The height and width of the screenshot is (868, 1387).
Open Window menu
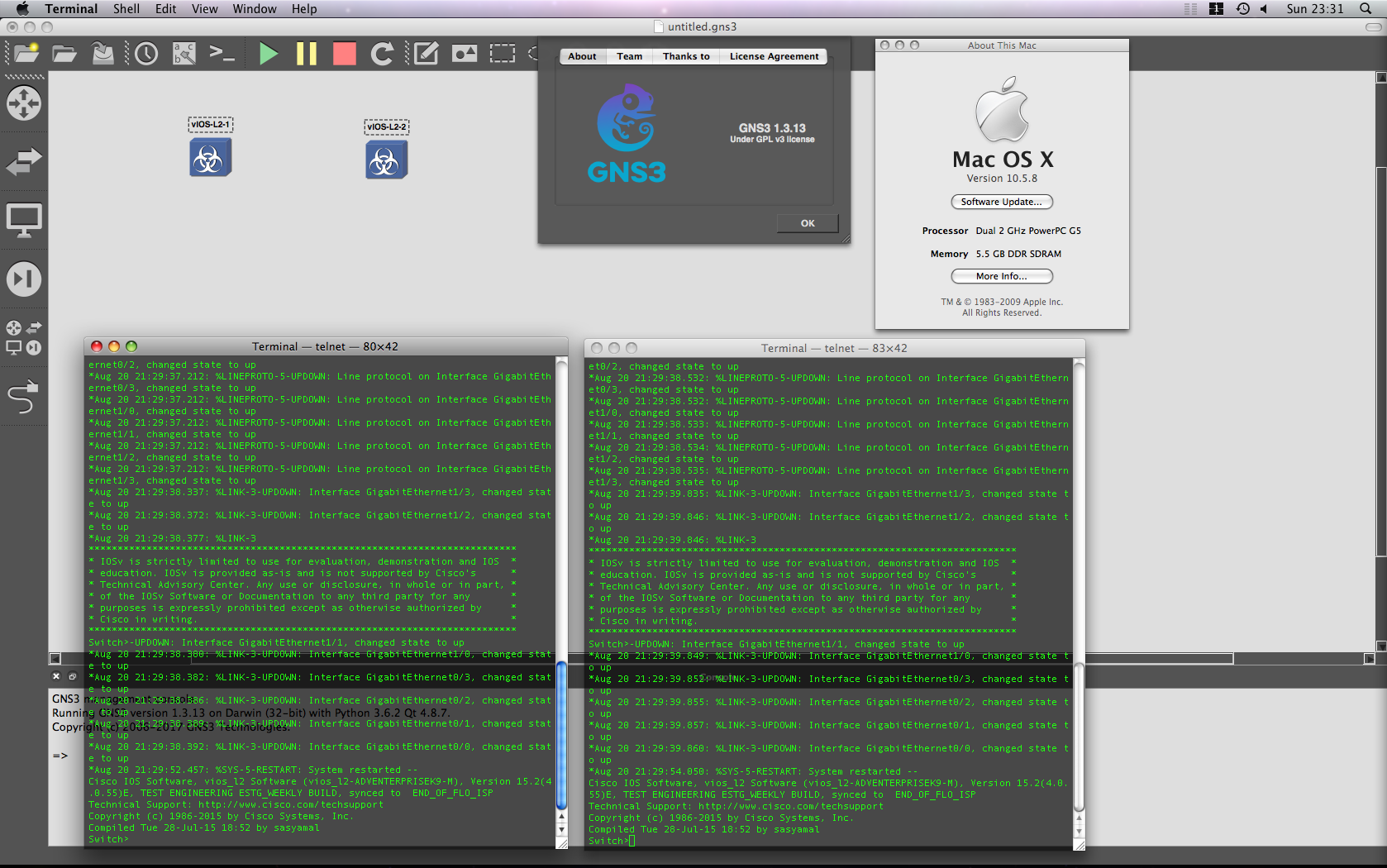coord(255,8)
